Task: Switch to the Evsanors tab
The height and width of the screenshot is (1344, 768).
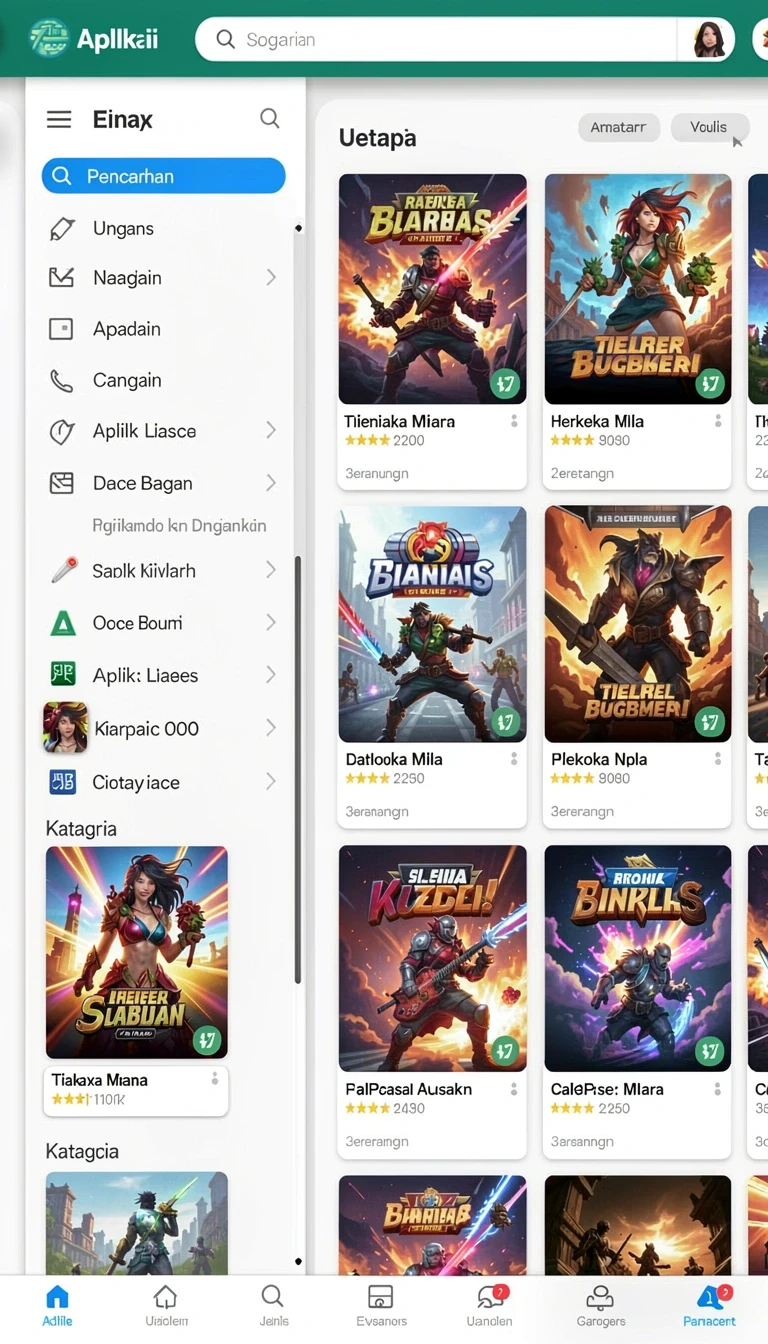Action: coord(381,1306)
